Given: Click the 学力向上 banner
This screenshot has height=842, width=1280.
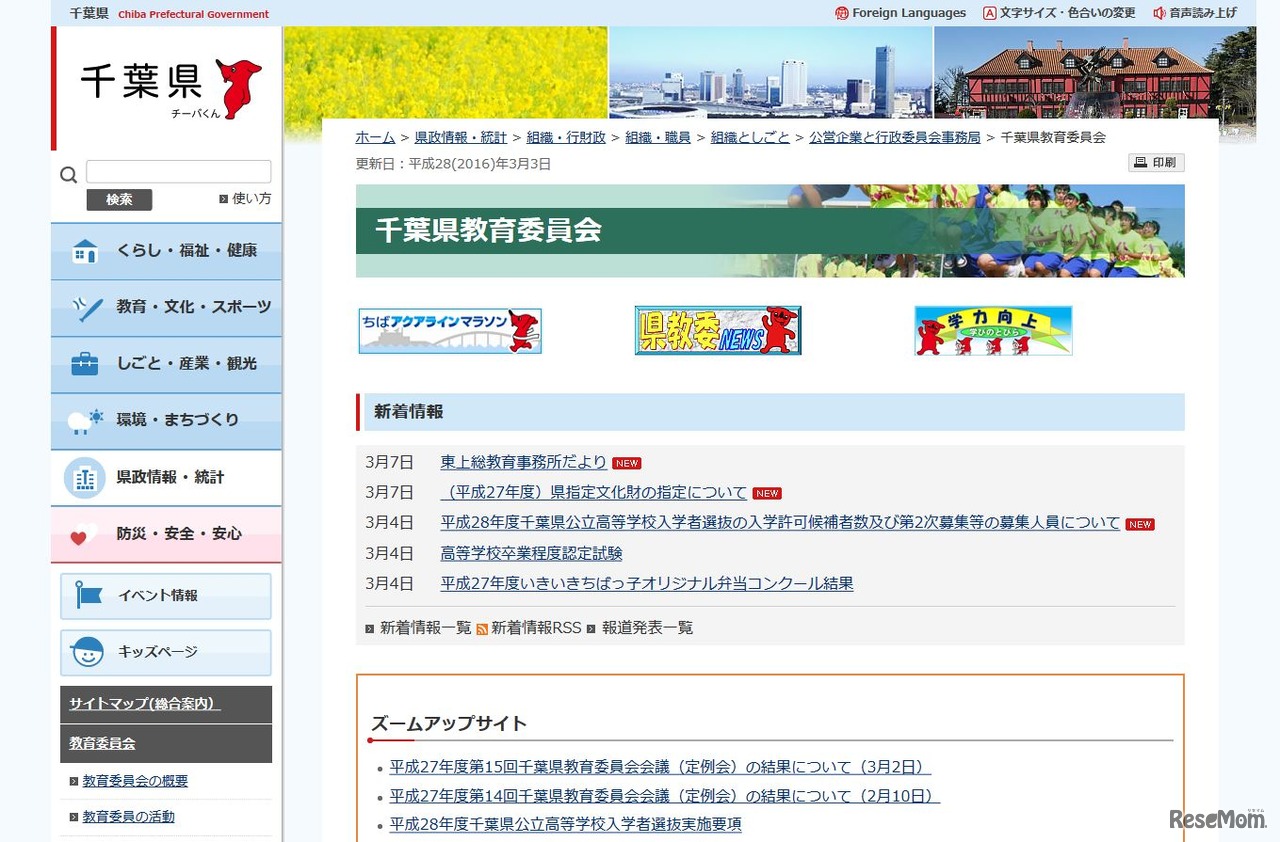Looking at the screenshot, I should tap(992, 330).
